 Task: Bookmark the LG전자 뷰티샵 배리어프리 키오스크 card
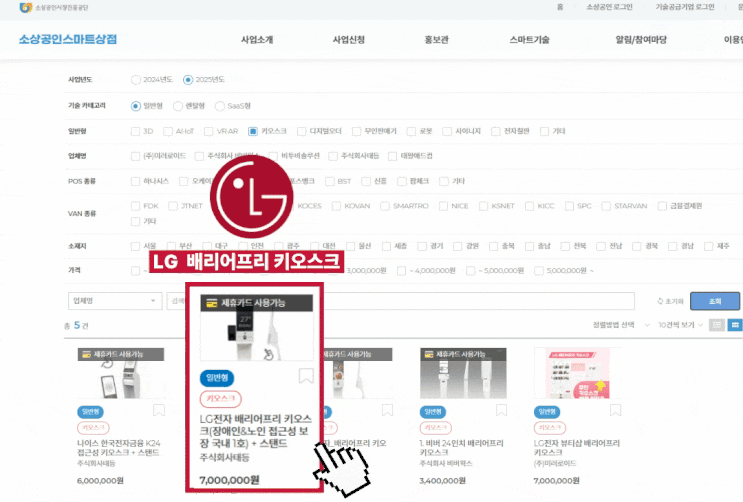click(616, 411)
